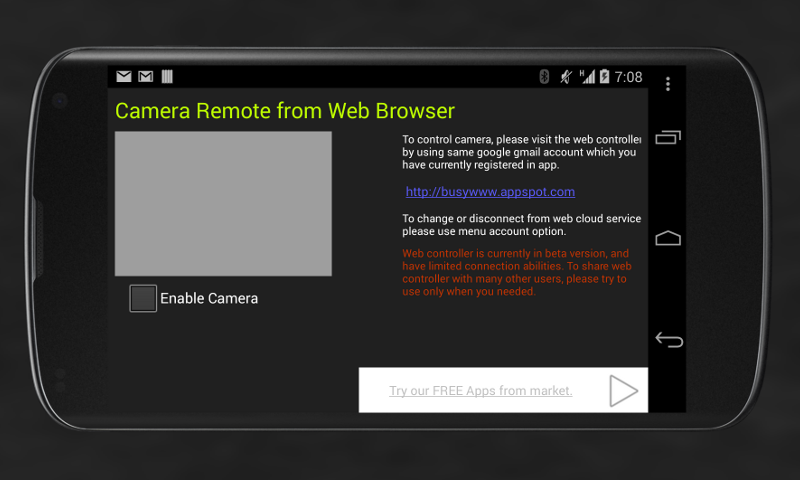800x480 pixels.
Task: Tap the play arrow in the ad banner
Action: 623,391
